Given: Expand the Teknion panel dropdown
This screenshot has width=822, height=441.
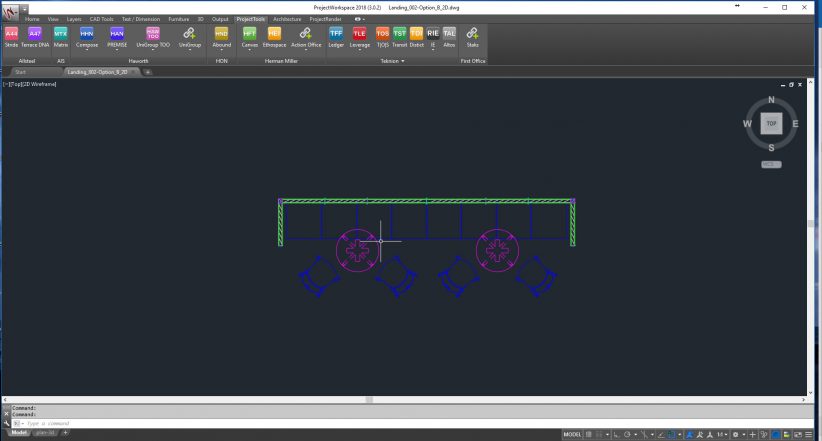Looking at the screenshot, I should point(402,62).
